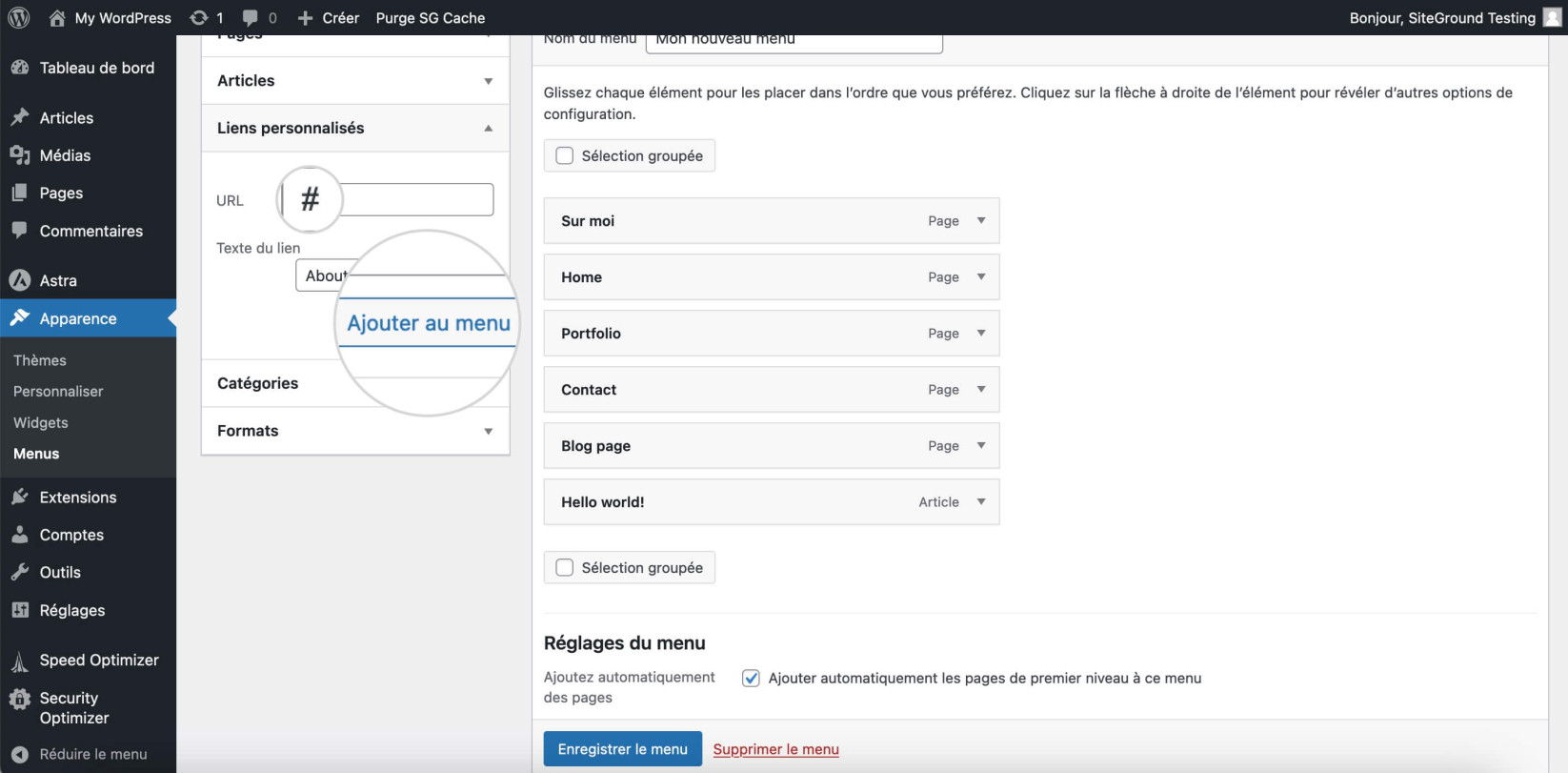
Task: Click Créer in the admin bar
Action: [x=340, y=17]
